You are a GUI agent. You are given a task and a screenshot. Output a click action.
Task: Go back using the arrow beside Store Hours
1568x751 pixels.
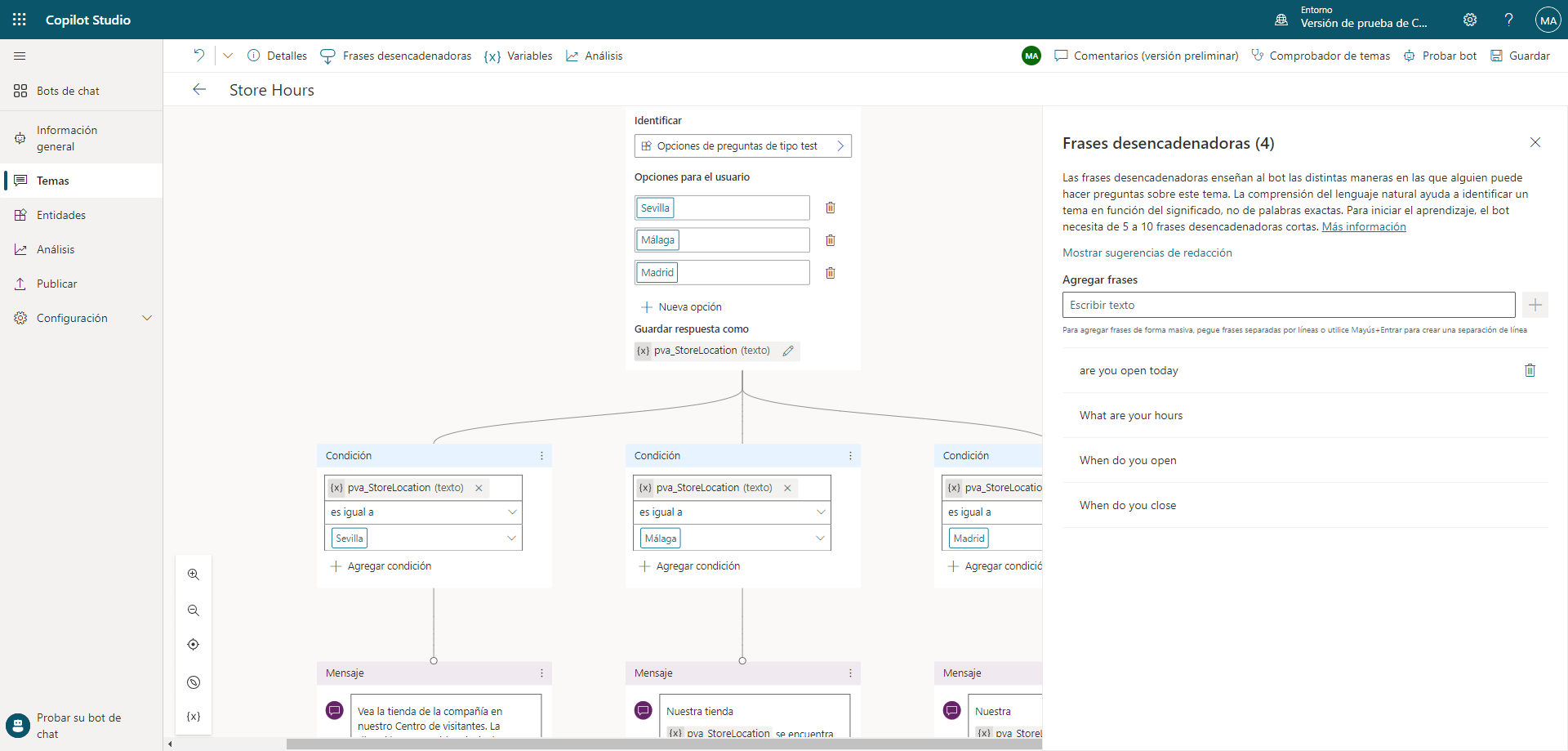(198, 89)
